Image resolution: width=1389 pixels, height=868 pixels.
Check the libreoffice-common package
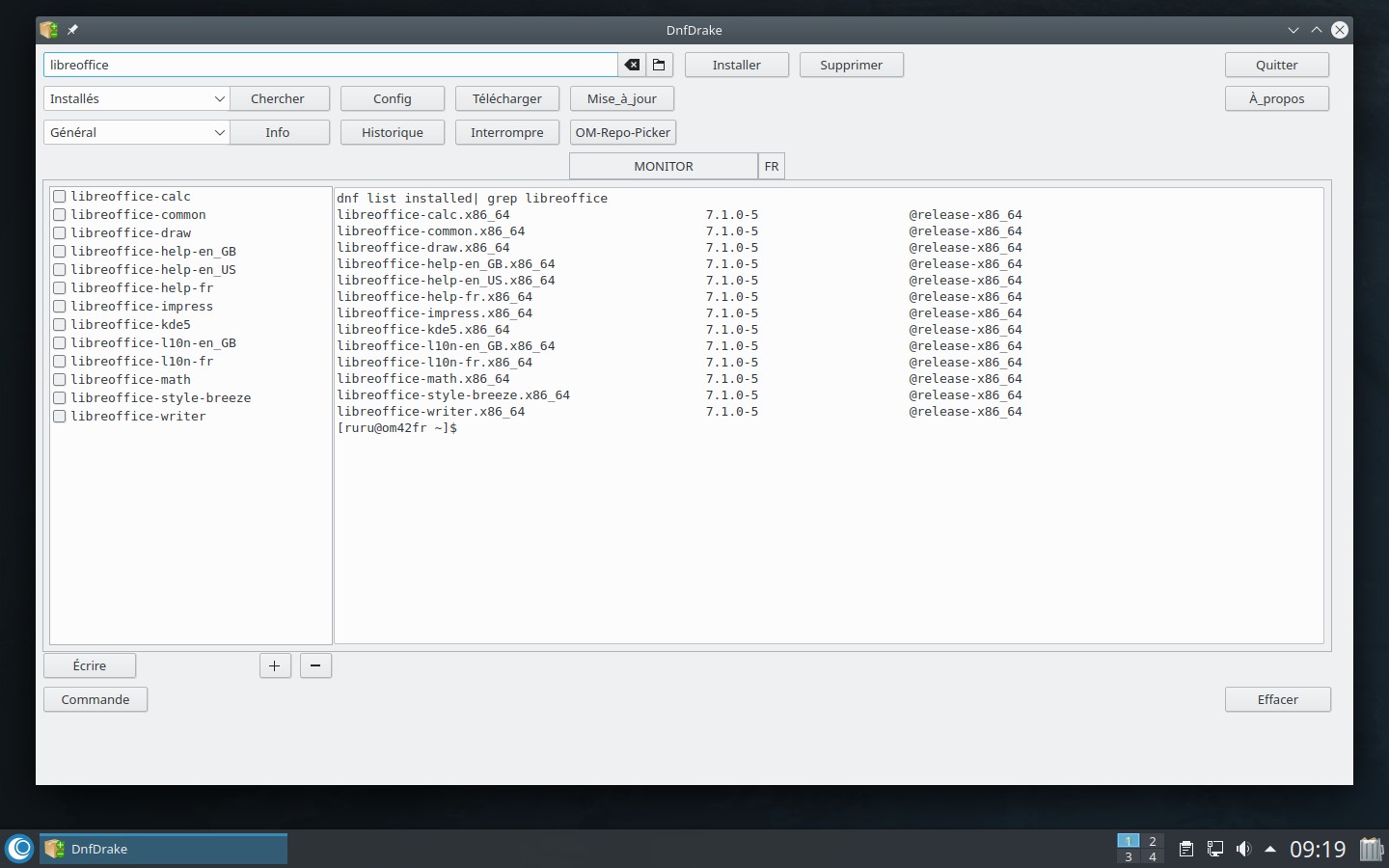[59, 215]
